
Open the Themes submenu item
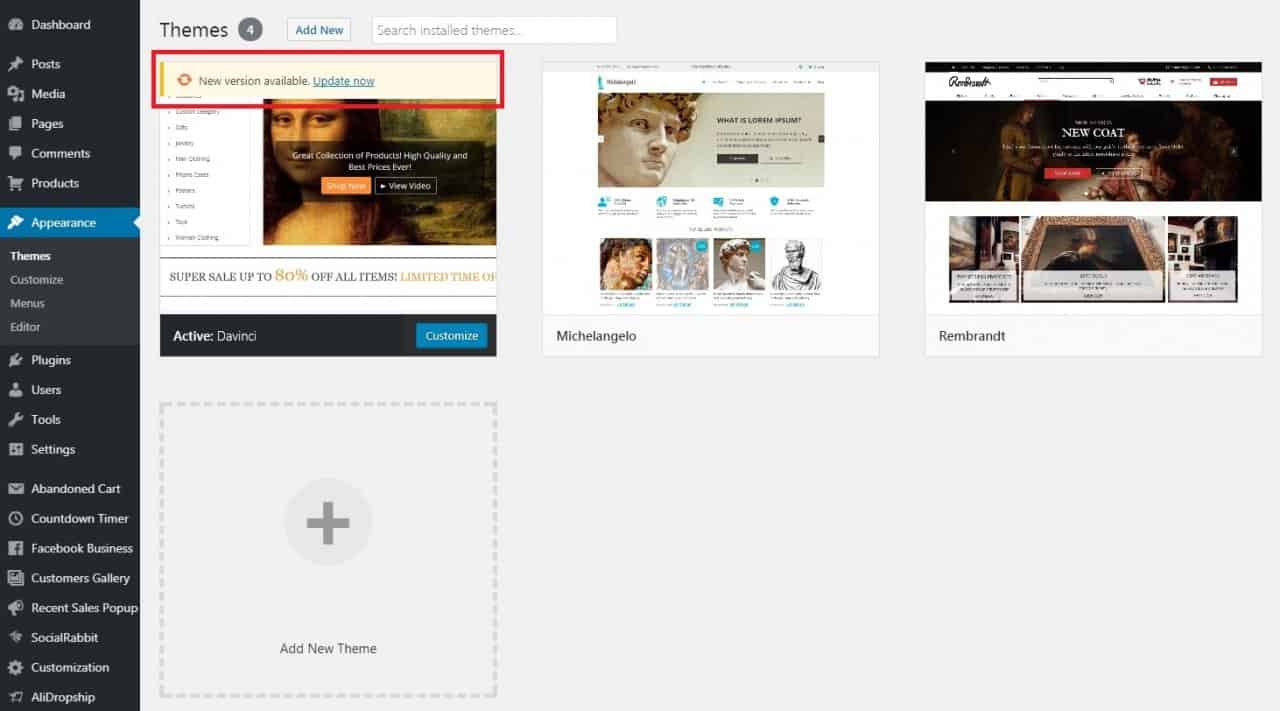click(30, 256)
